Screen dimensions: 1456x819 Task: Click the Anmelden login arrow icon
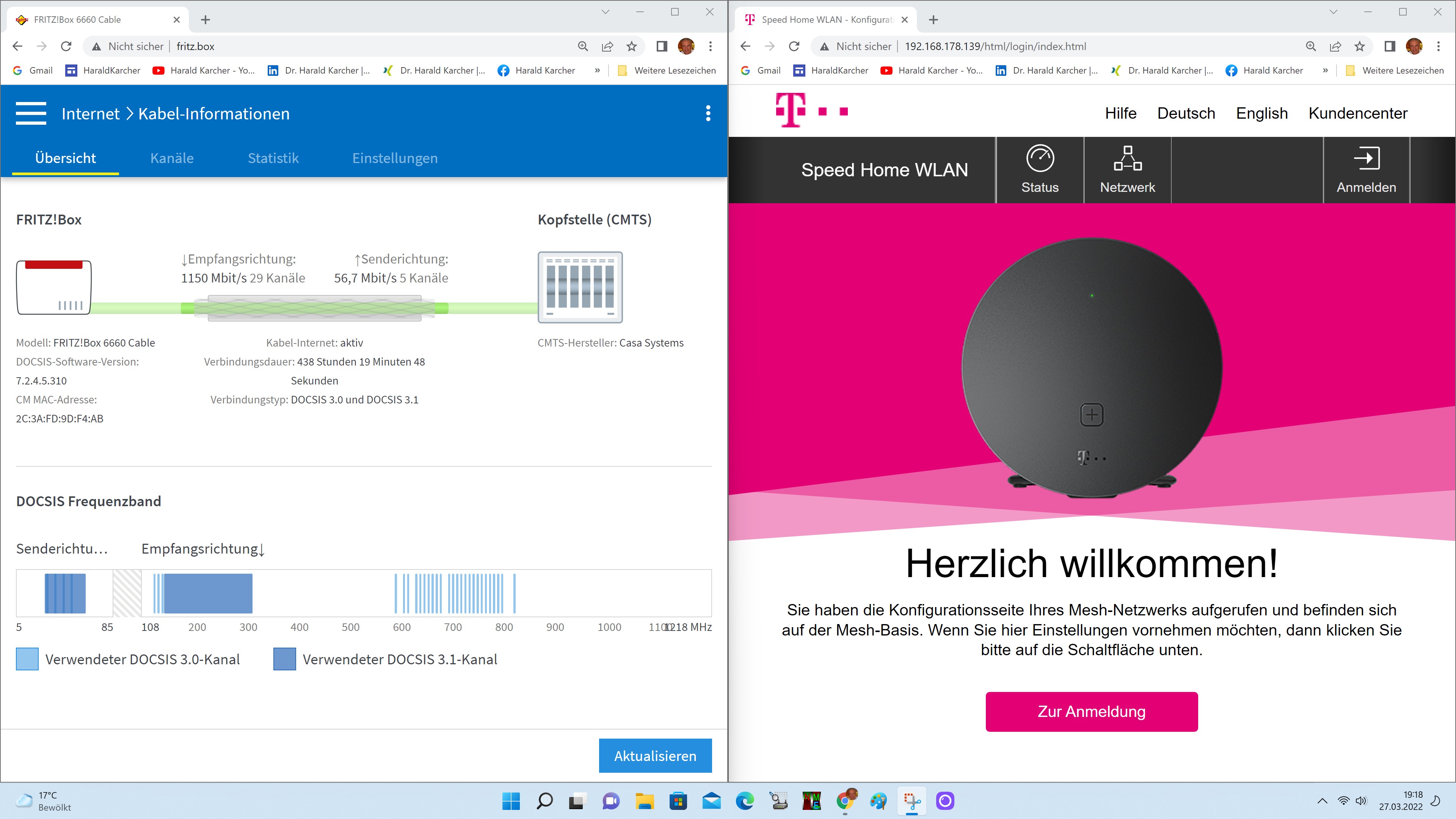point(1366,158)
